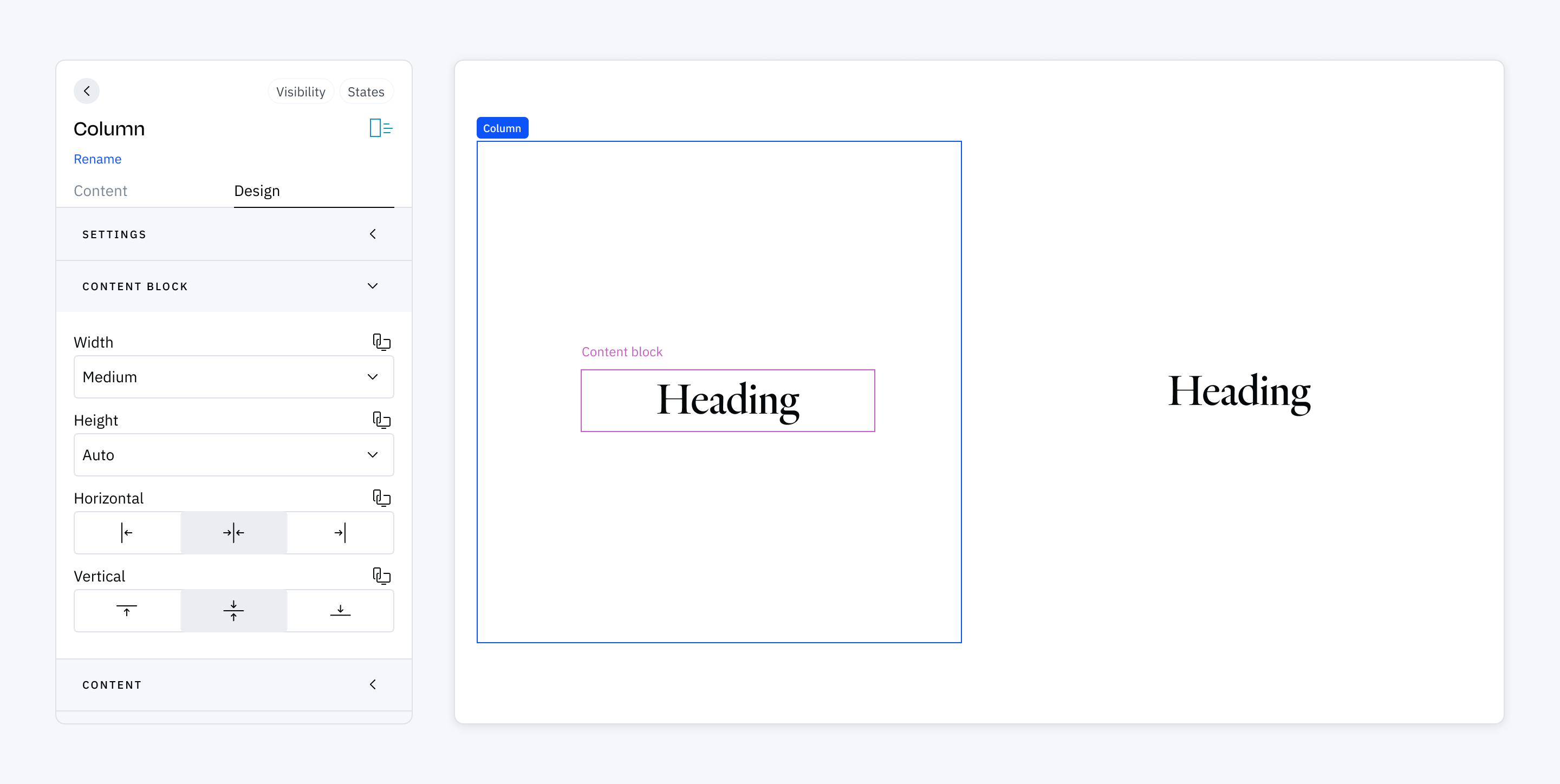
Task: Click the responsive breakpoint icon next to Width
Action: (383, 342)
